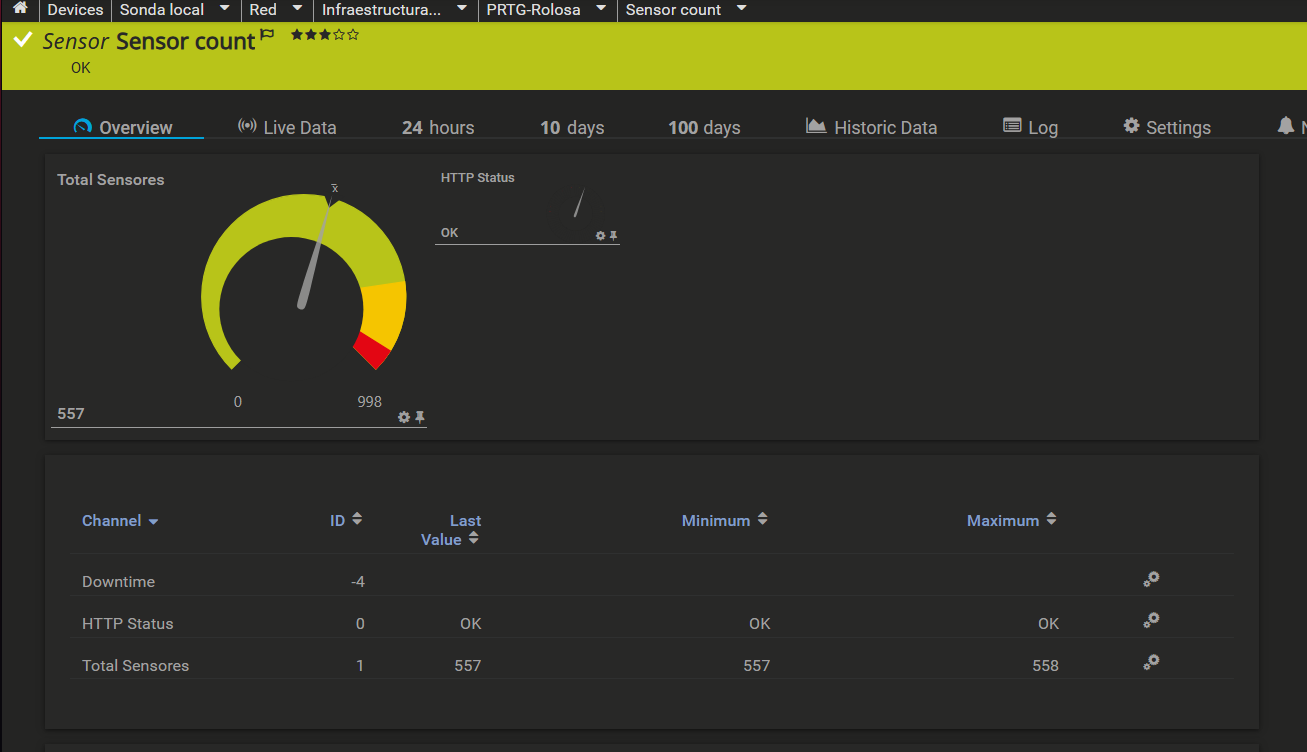Select the Total Sensores table row
Viewport: 1307px width, 752px height.
135,665
